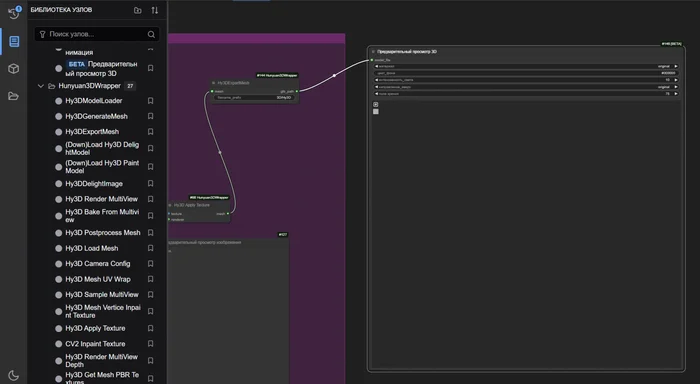Select (Down)Load Hy3D Paint Model in the library

102,167
